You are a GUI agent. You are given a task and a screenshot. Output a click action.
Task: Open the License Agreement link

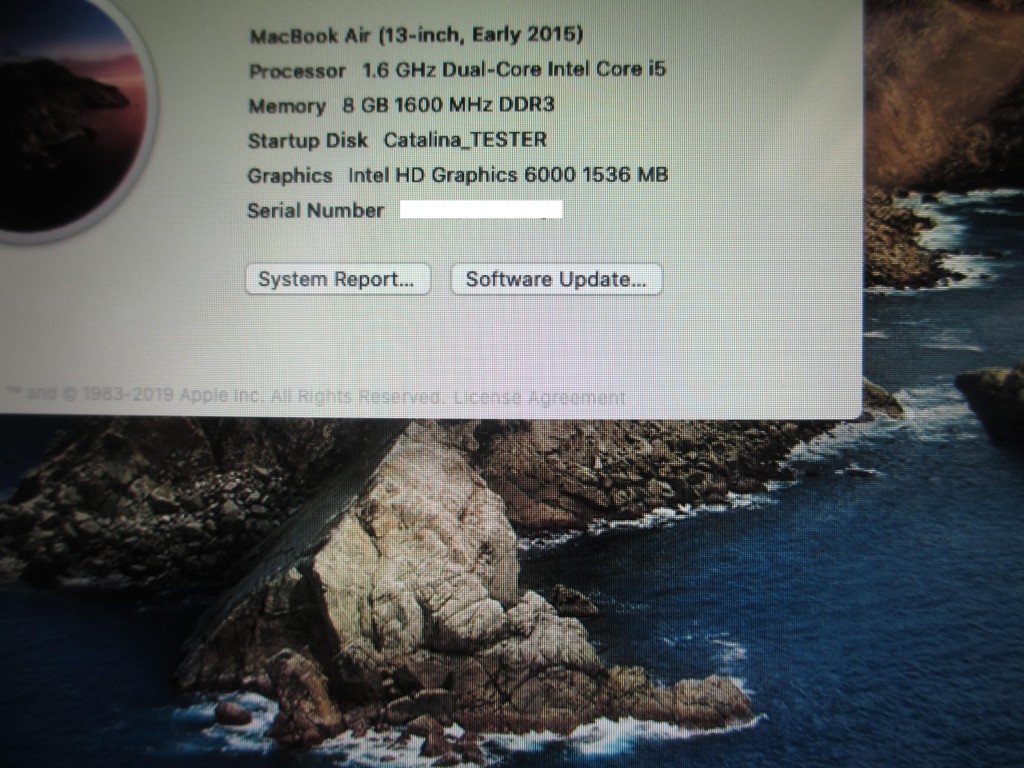(539, 397)
